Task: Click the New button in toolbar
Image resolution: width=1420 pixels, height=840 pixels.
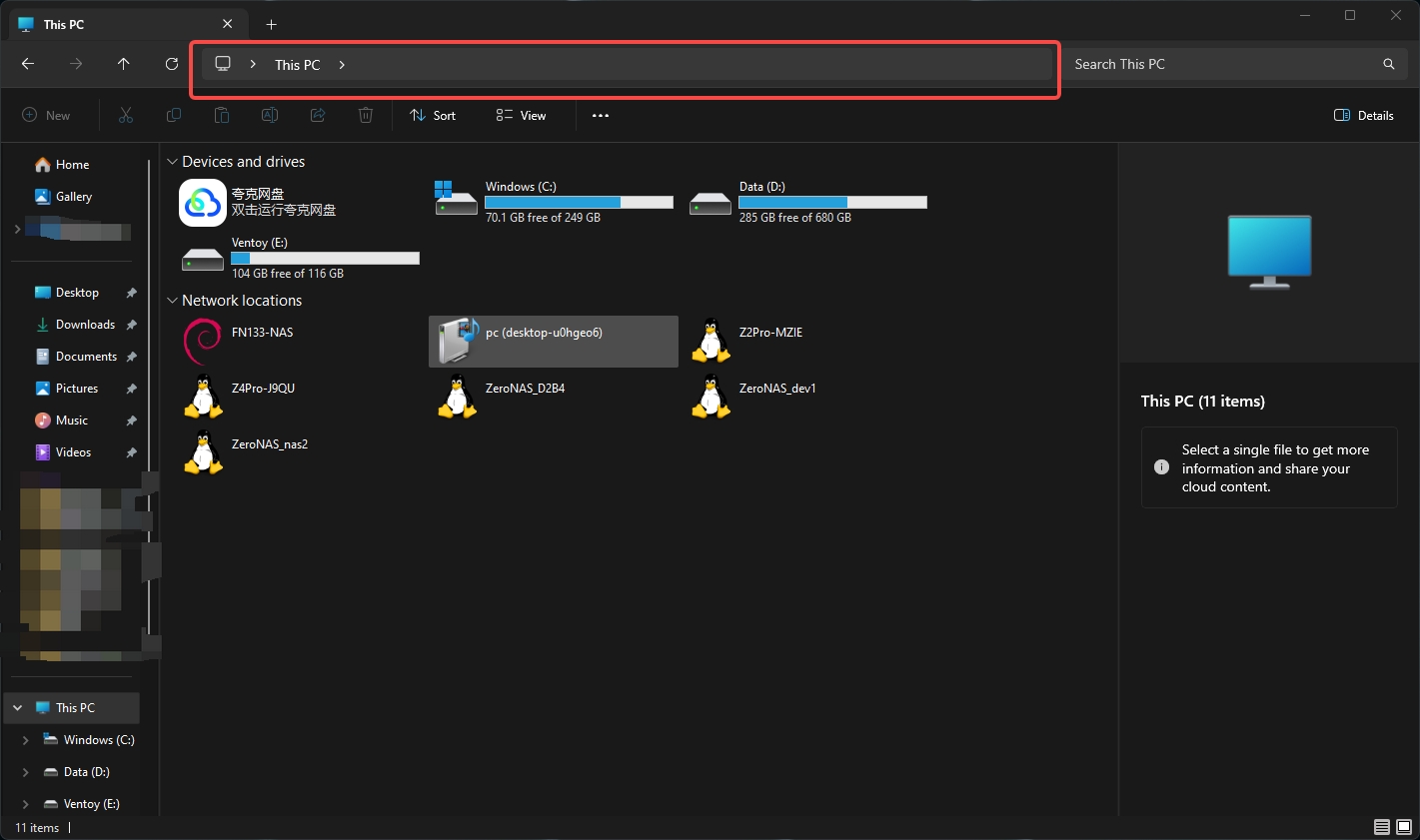Action: click(47, 116)
